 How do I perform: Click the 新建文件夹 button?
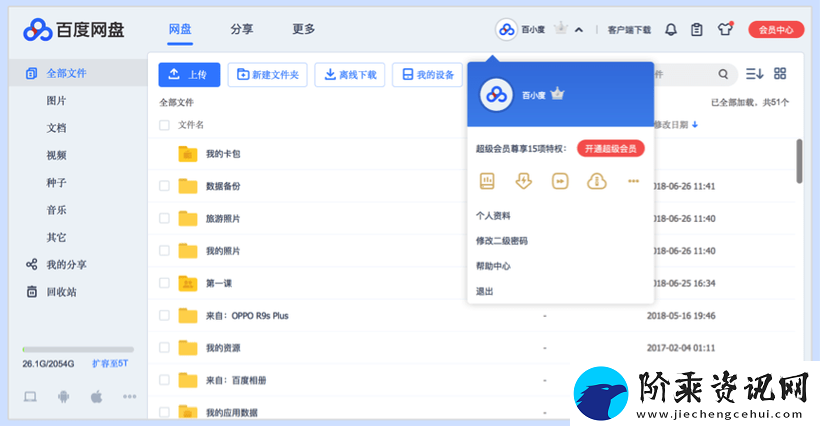click(267, 75)
